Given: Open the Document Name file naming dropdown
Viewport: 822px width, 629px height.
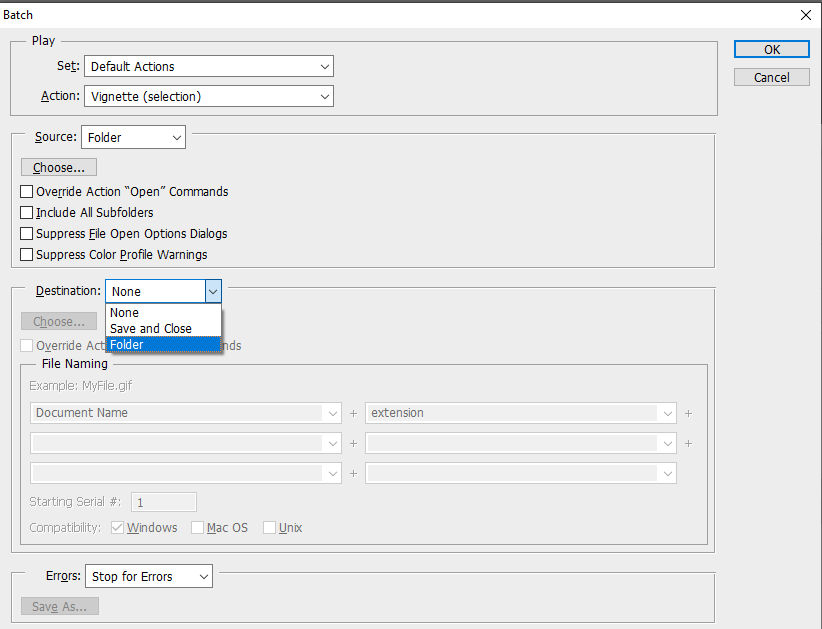Looking at the screenshot, I should pos(186,413).
